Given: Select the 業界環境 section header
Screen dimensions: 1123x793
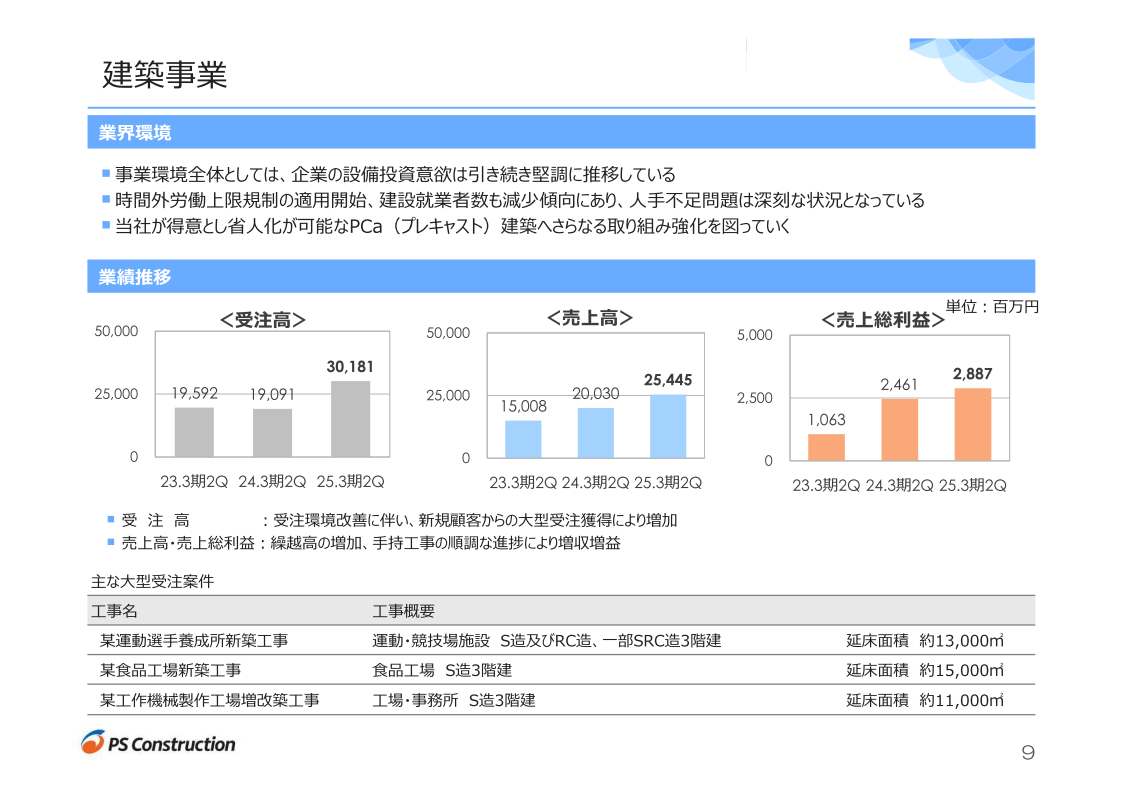Looking at the screenshot, I should pyautogui.click(x=561, y=133).
